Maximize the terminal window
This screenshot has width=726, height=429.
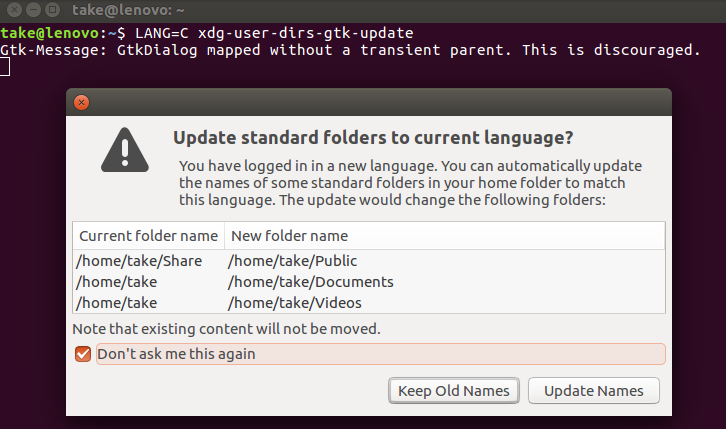[x=52, y=9]
